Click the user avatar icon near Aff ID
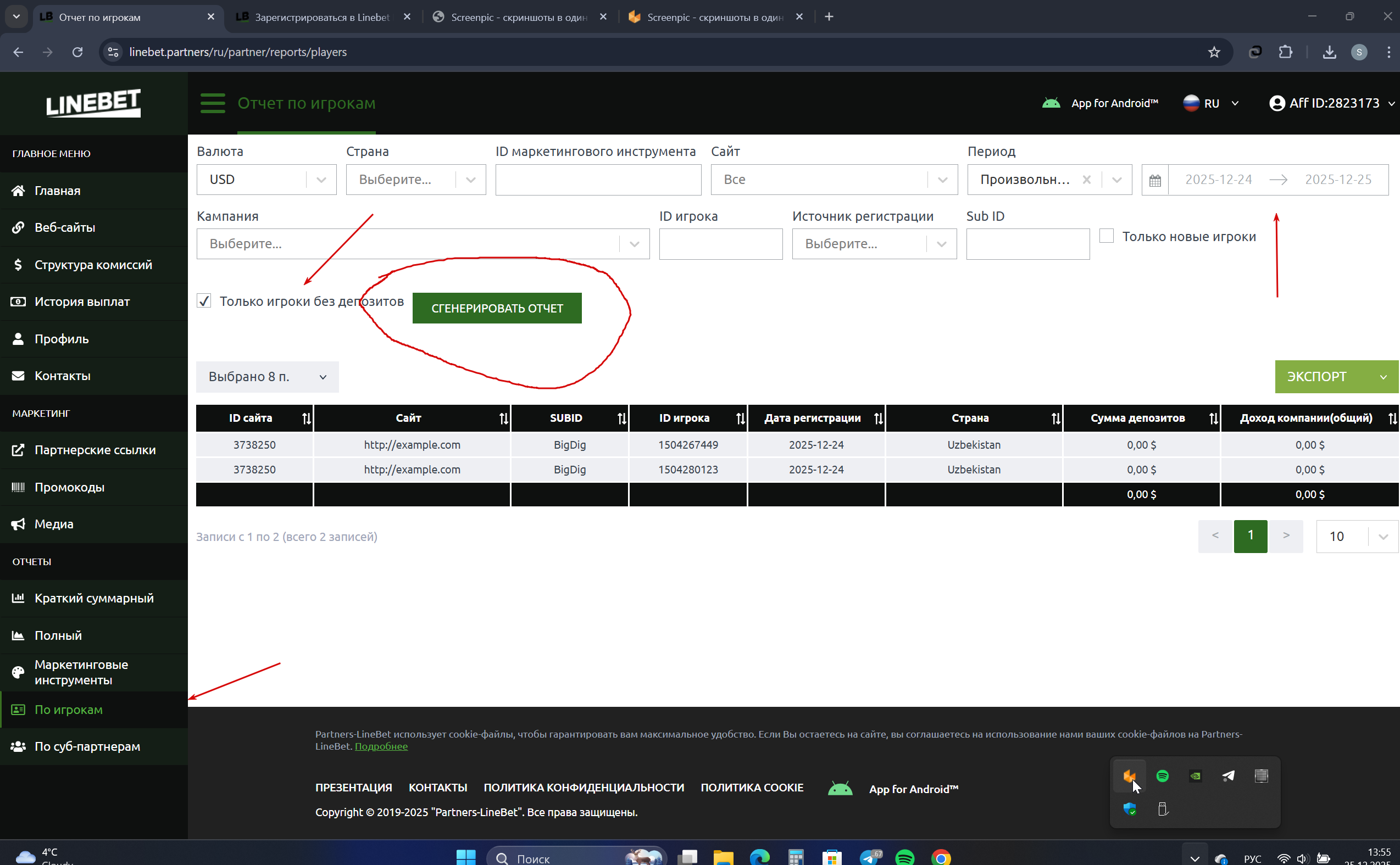Viewport: 1400px width, 865px height. click(x=1276, y=104)
